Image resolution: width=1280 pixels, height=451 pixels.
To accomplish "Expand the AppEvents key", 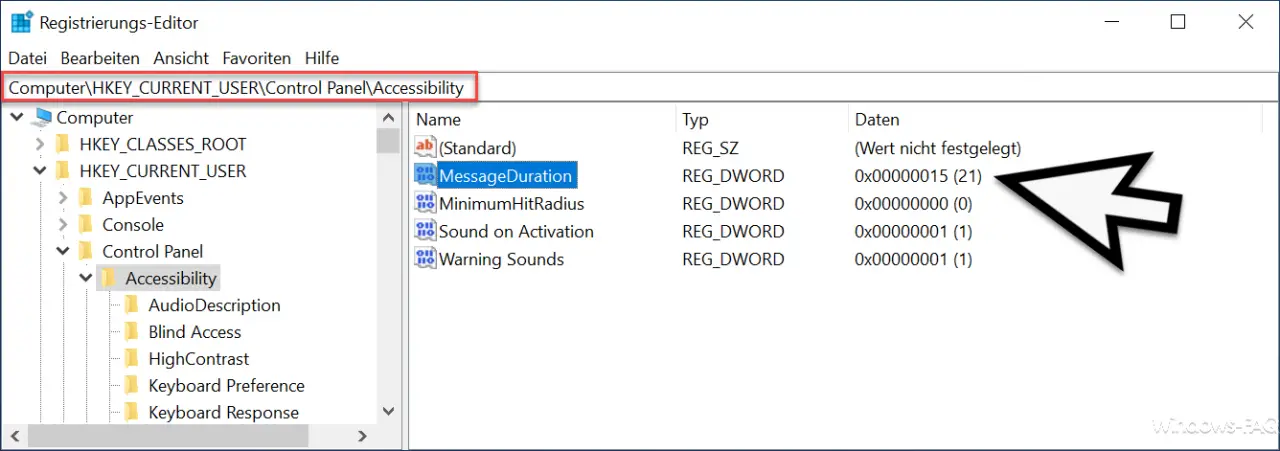I will 63,198.
